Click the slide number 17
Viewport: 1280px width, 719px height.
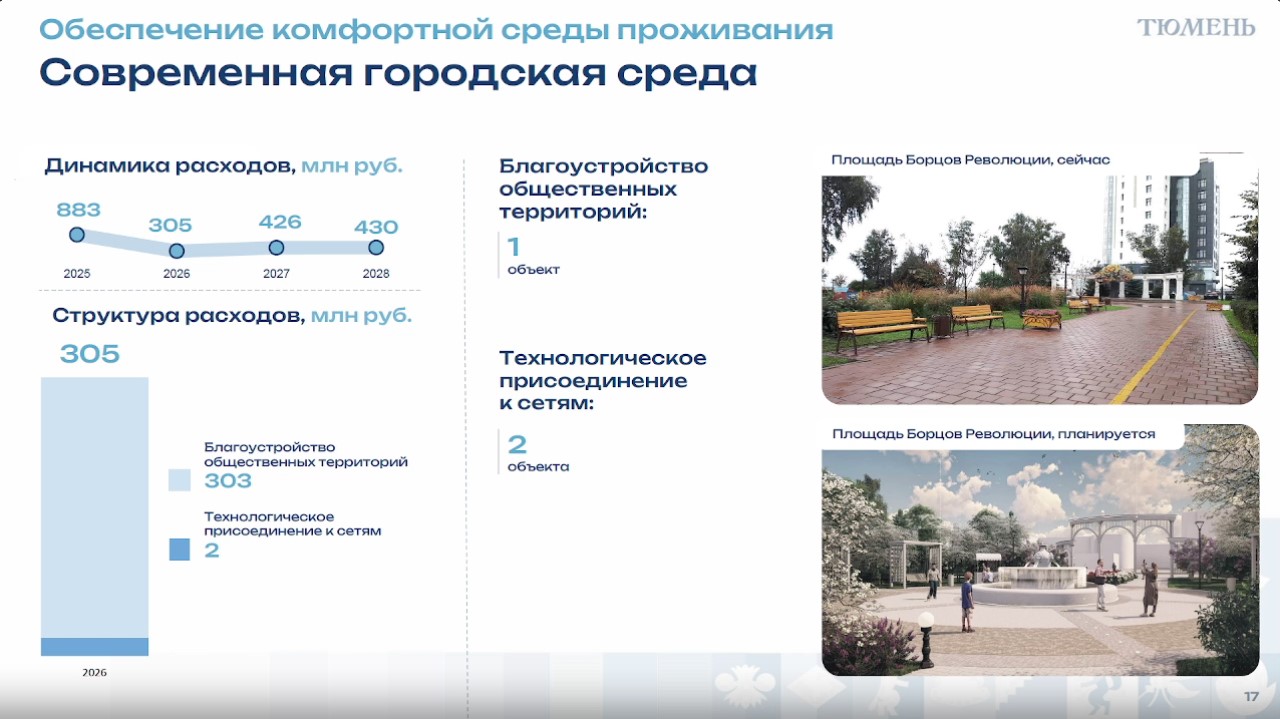pyautogui.click(x=1250, y=697)
